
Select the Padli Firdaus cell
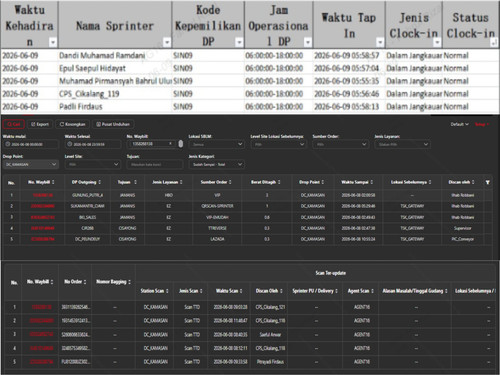coord(115,107)
